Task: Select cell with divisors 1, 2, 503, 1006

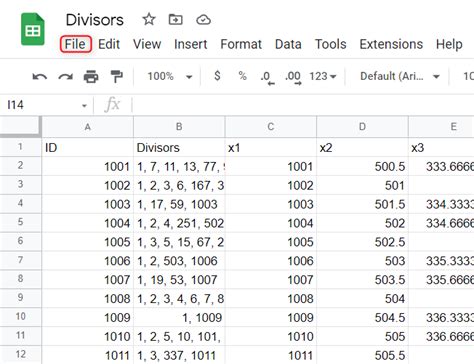Action: click(x=179, y=261)
